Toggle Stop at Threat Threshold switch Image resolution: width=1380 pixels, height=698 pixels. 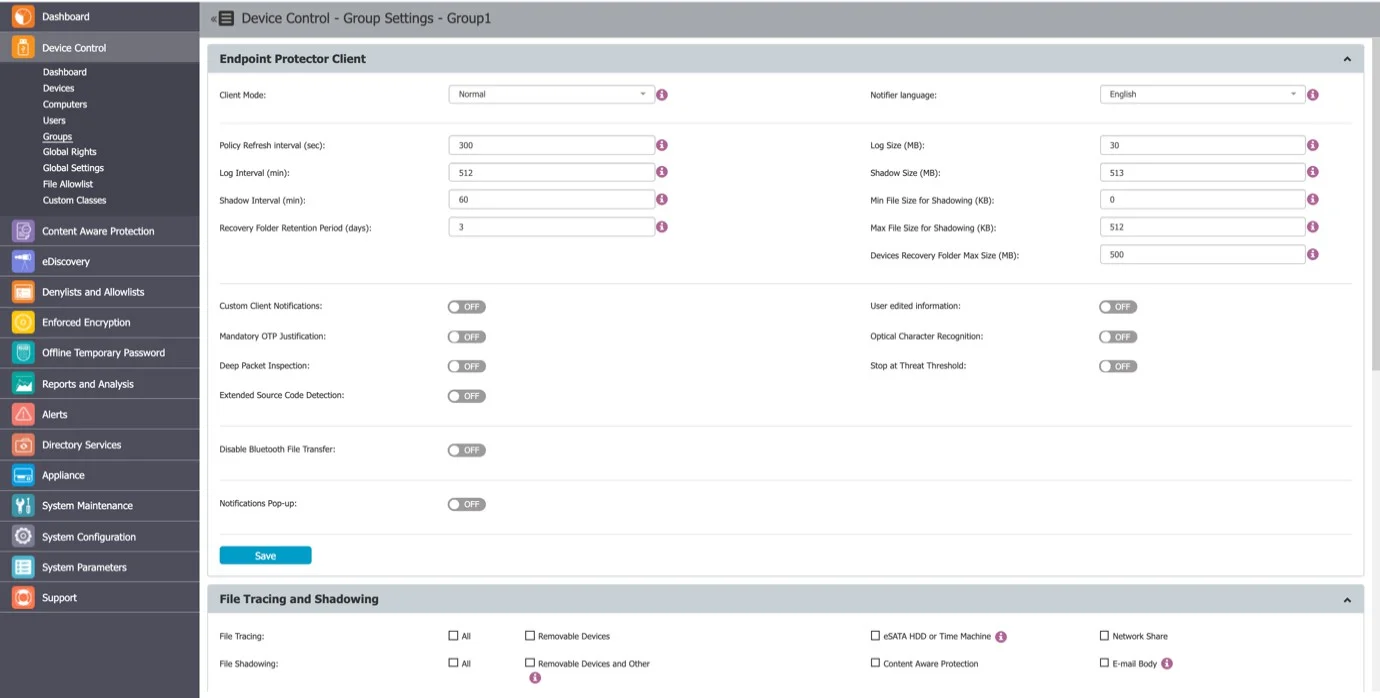point(1118,366)
